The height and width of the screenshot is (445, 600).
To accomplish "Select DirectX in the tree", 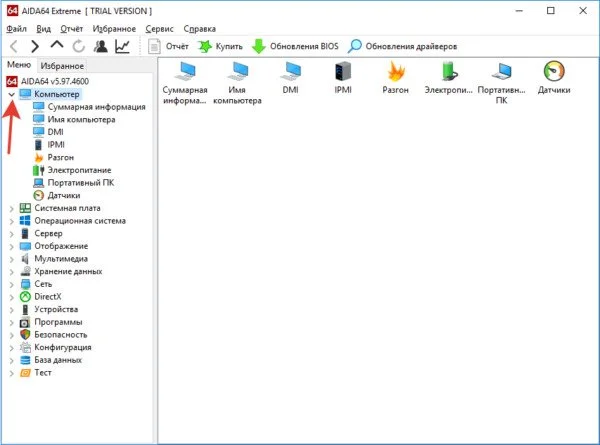I will (47, 297).
